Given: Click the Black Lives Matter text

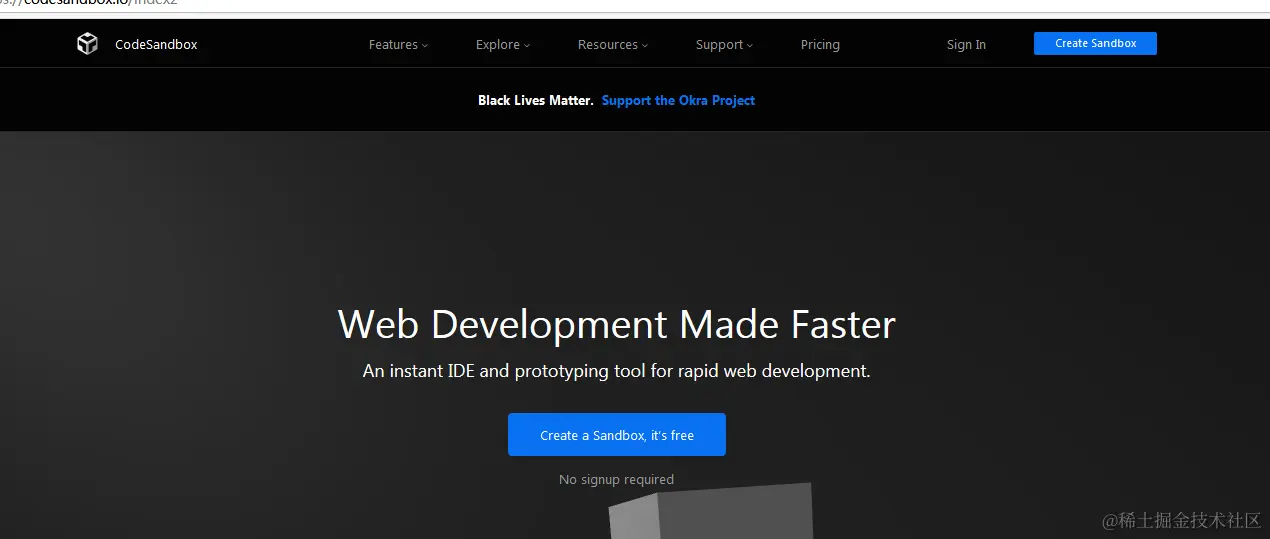Looking at the screenshot, I should pyautogui.click(x=535, y=100).
